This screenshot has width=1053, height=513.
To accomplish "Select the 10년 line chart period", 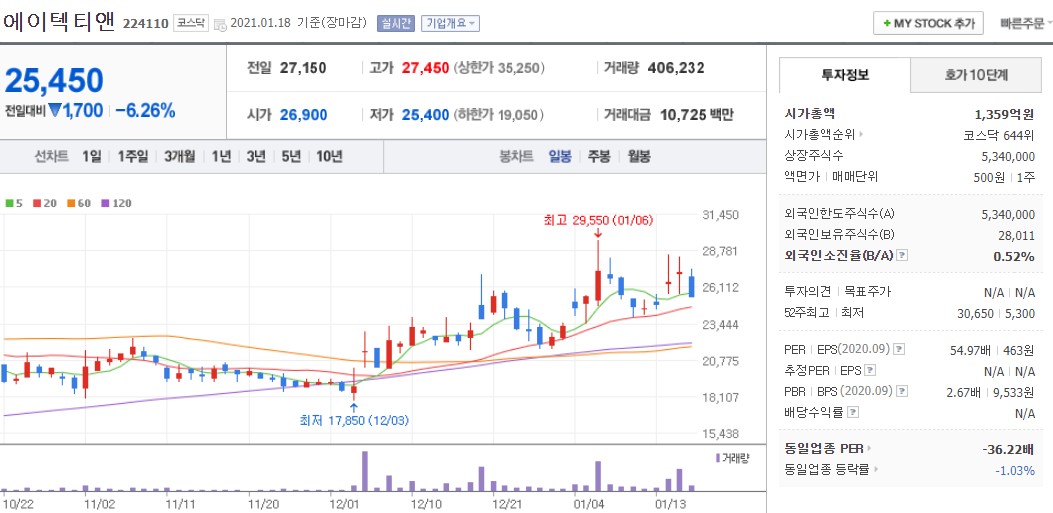I will coord(329,156).
